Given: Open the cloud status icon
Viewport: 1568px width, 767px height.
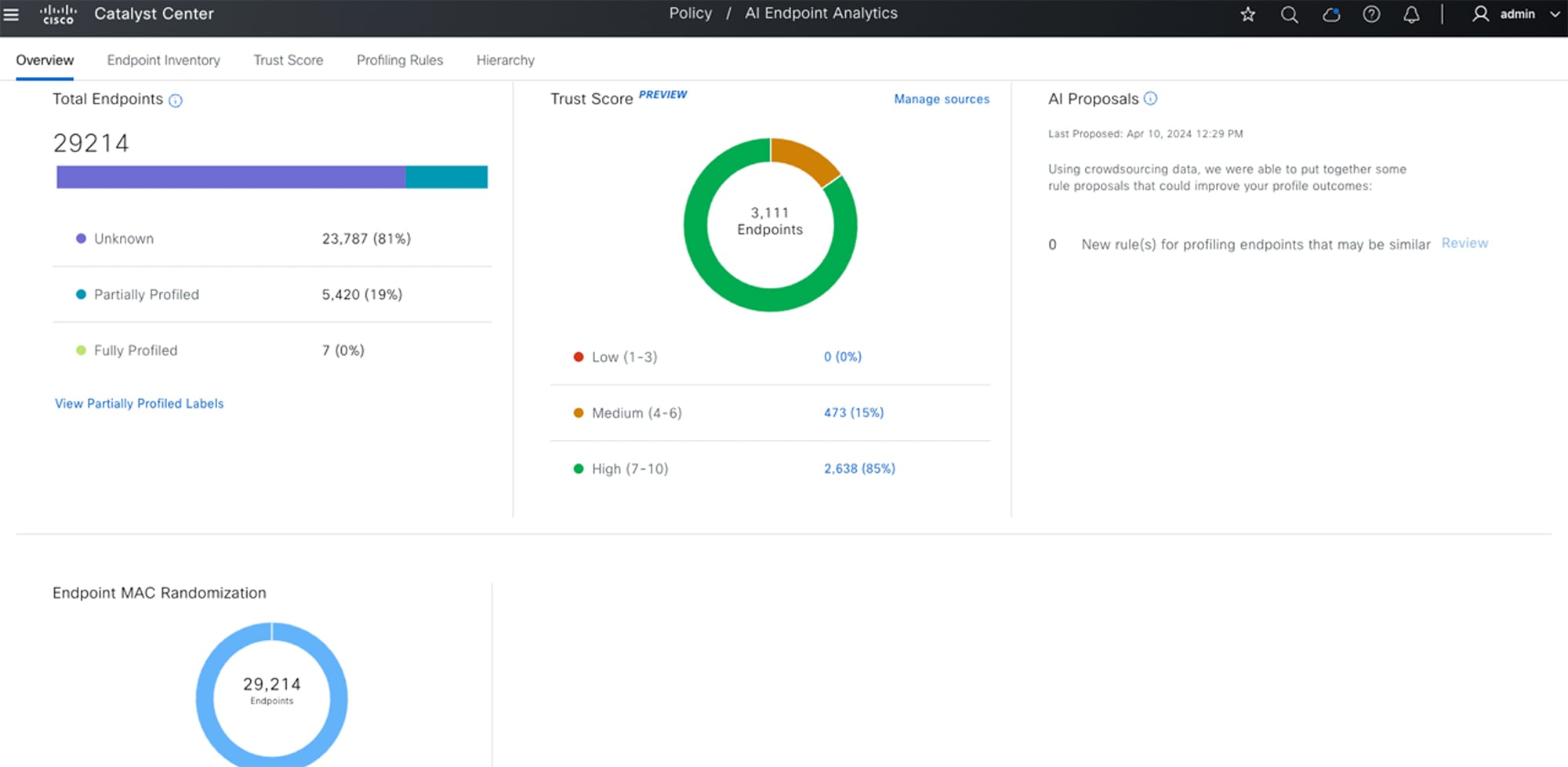Looking at the screenshot, I should [1331, 14].
